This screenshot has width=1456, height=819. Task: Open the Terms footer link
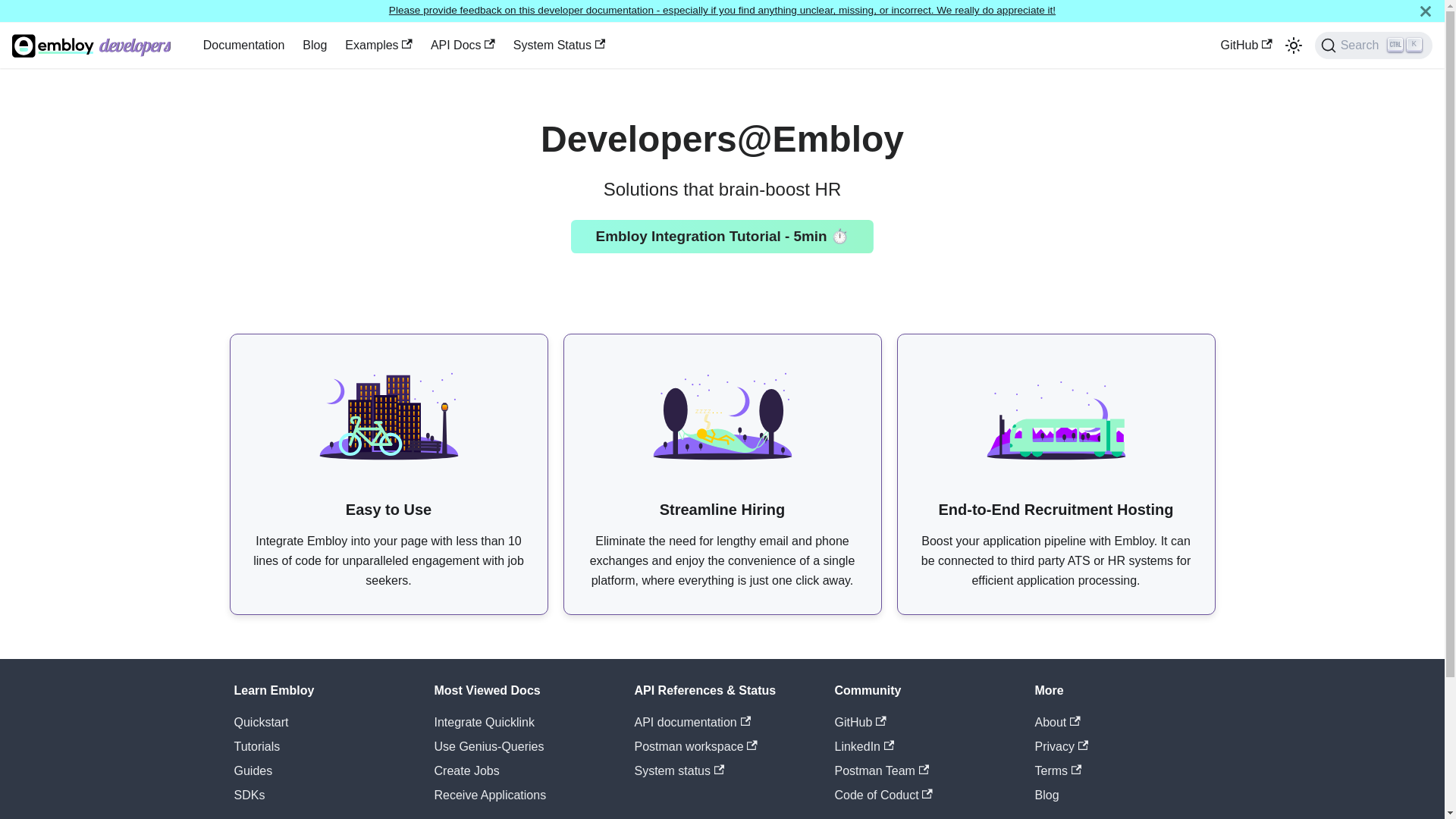tap(1058, 771)
